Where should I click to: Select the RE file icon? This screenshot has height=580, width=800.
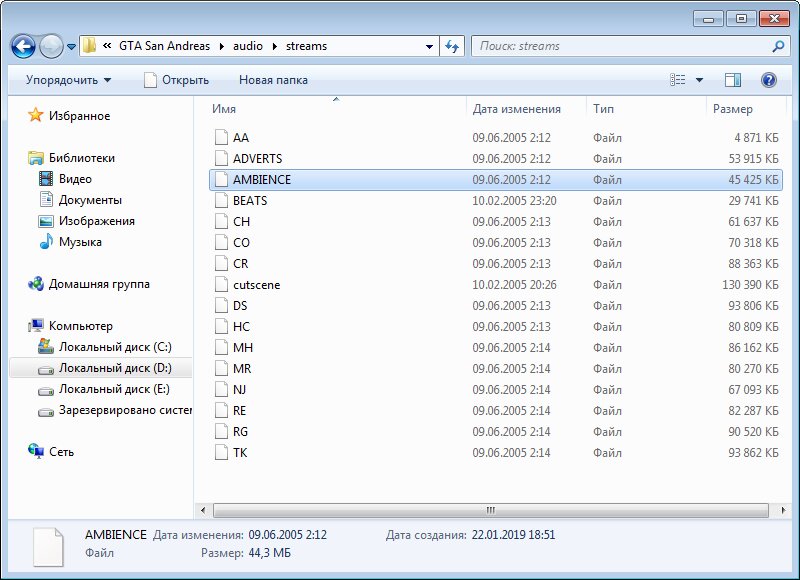(x=221, y=410)
